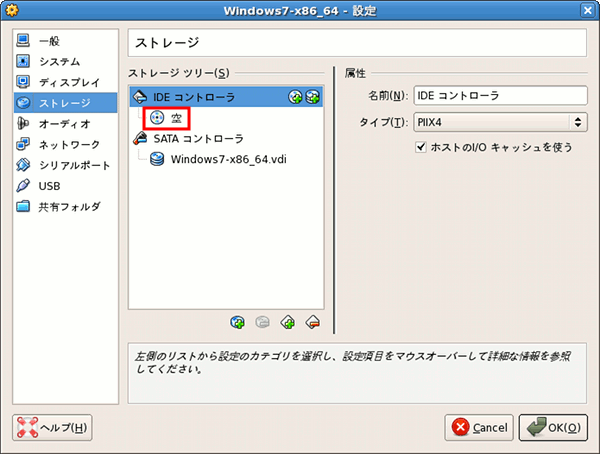Click the Cancel button

[479, 427]
